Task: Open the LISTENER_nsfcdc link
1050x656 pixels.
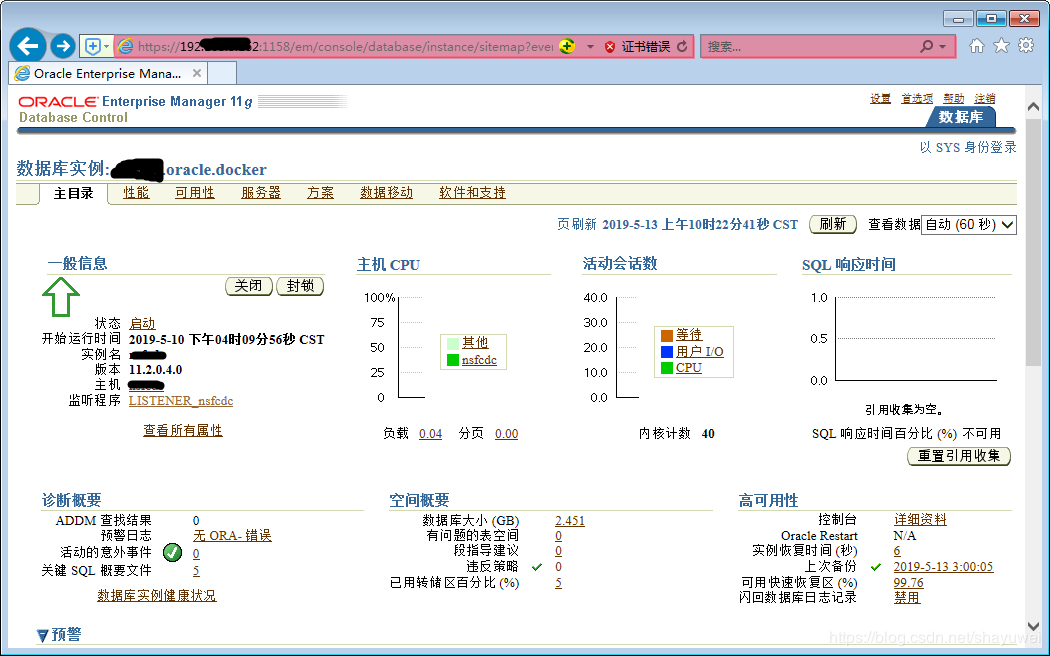Action: (x=181, y=400)
